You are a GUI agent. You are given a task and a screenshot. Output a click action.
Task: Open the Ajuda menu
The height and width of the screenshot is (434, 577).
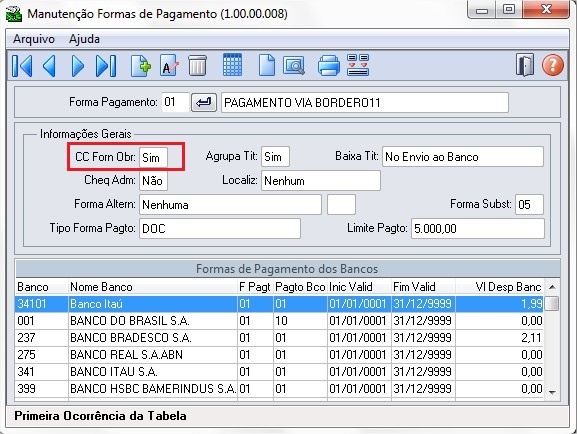[x=84, y=39]
